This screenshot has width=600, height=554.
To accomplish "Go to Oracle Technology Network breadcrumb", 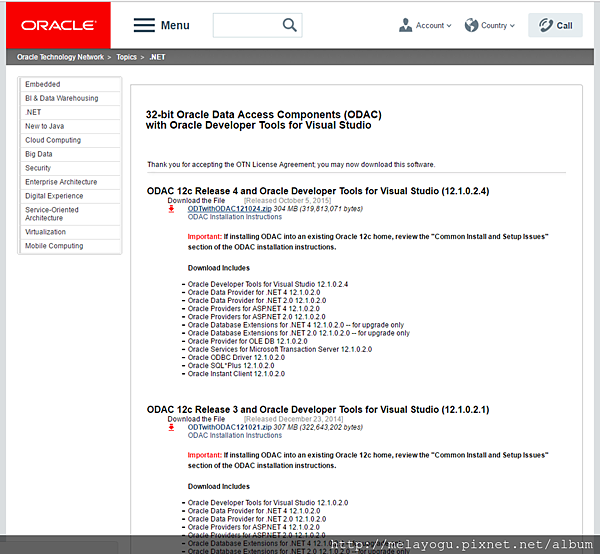I will click(60, 57).
